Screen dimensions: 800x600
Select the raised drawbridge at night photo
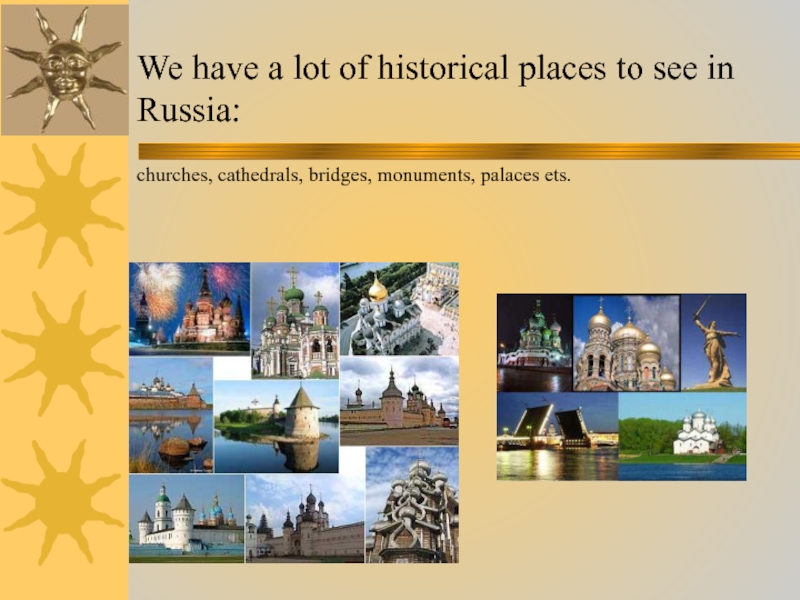pyautogui.click(x=557, y=436)
